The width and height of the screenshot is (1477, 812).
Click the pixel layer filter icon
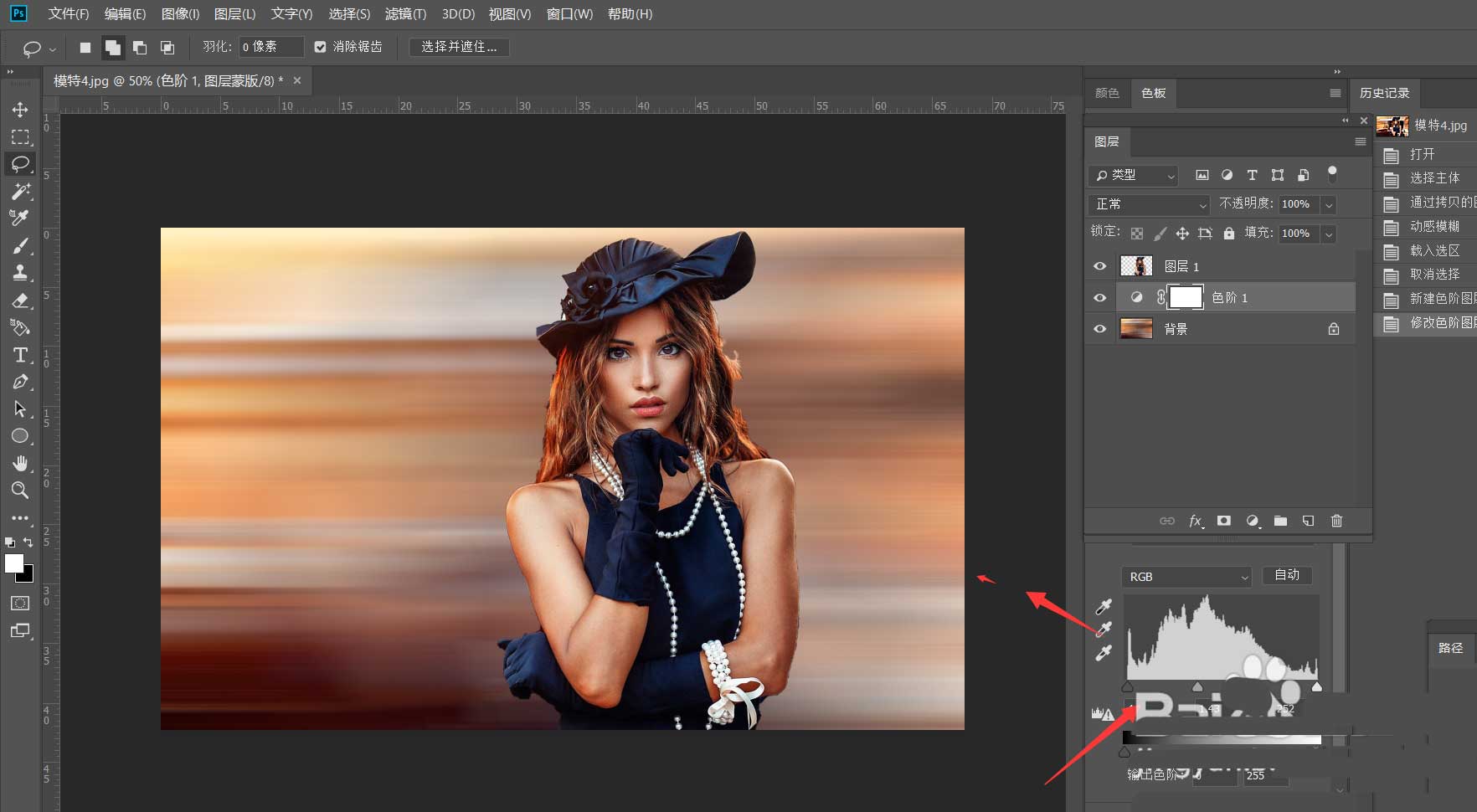[1202, 175]
